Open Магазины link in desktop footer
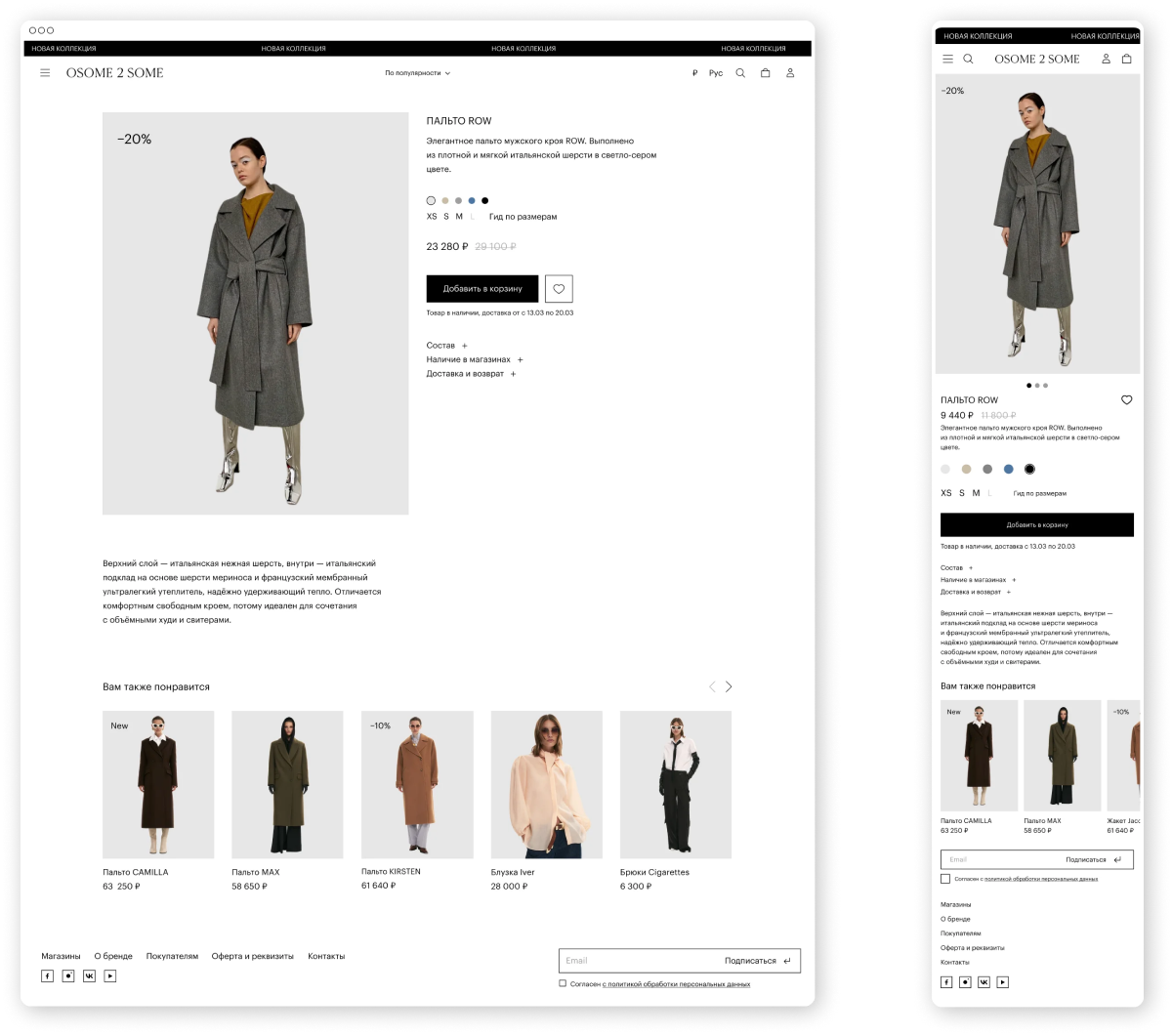Viewport: 1172px width, 1036px height. tap(61, 957)
